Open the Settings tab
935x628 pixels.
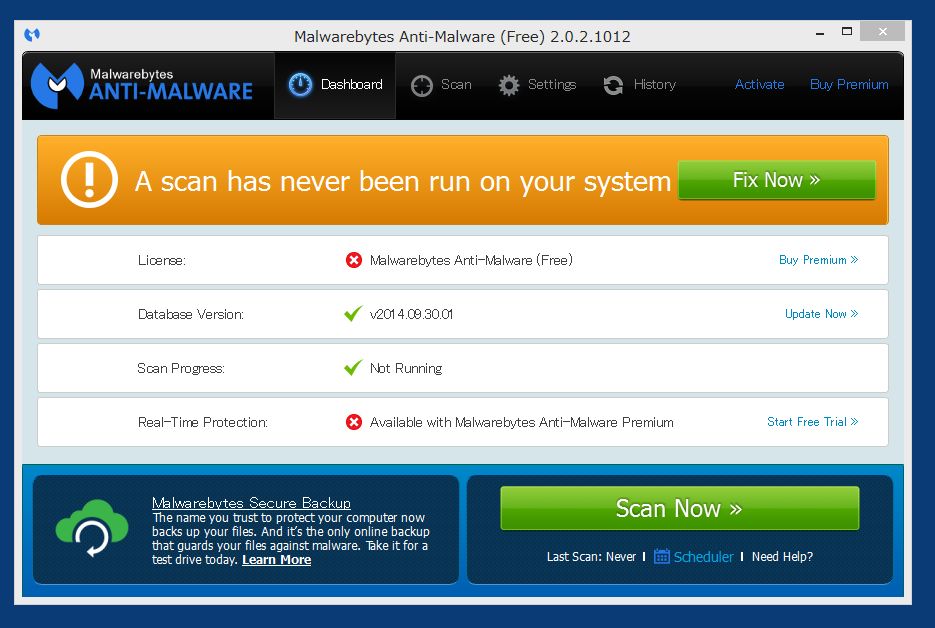click(537, 85)
